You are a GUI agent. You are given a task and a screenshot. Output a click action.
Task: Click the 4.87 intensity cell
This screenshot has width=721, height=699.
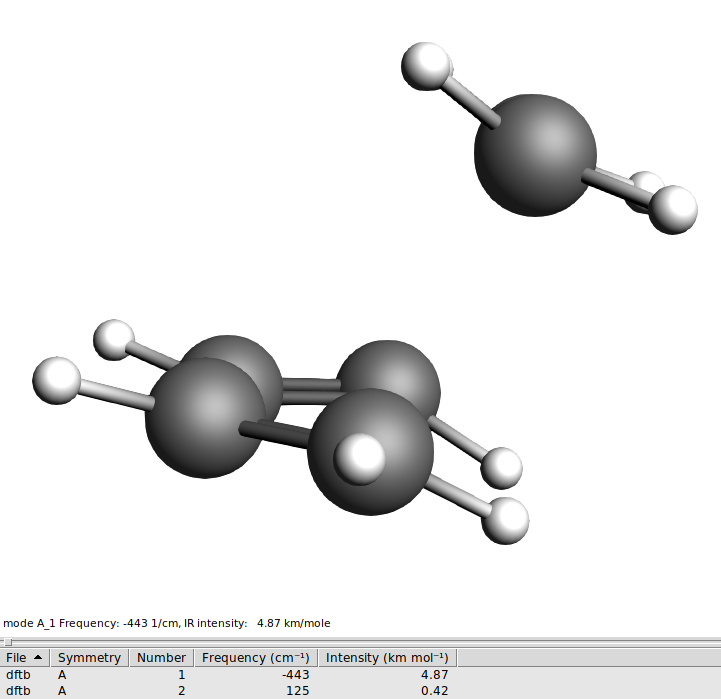click(433, 675)
